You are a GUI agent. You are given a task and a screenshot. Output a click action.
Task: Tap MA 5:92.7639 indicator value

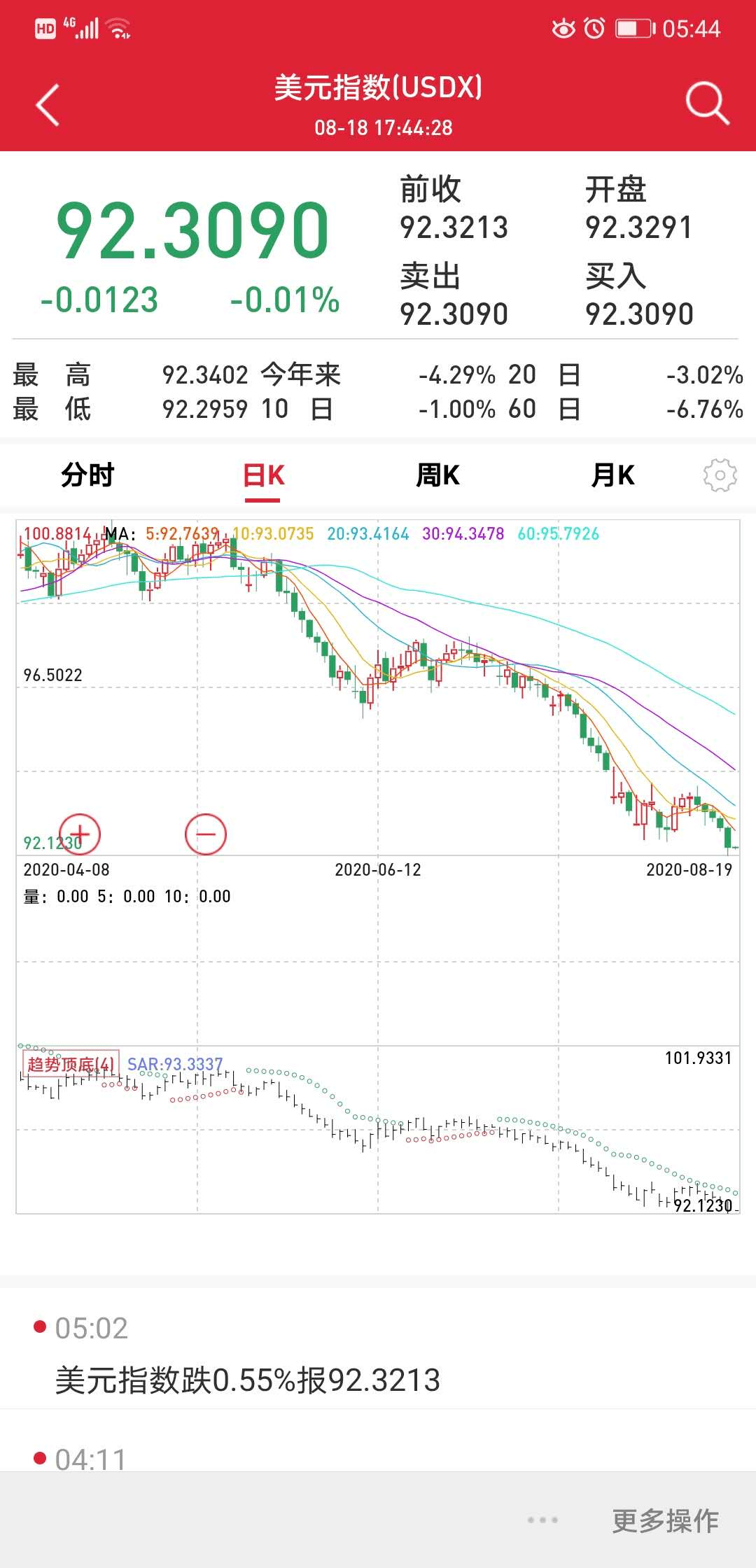tap(183, 533)
